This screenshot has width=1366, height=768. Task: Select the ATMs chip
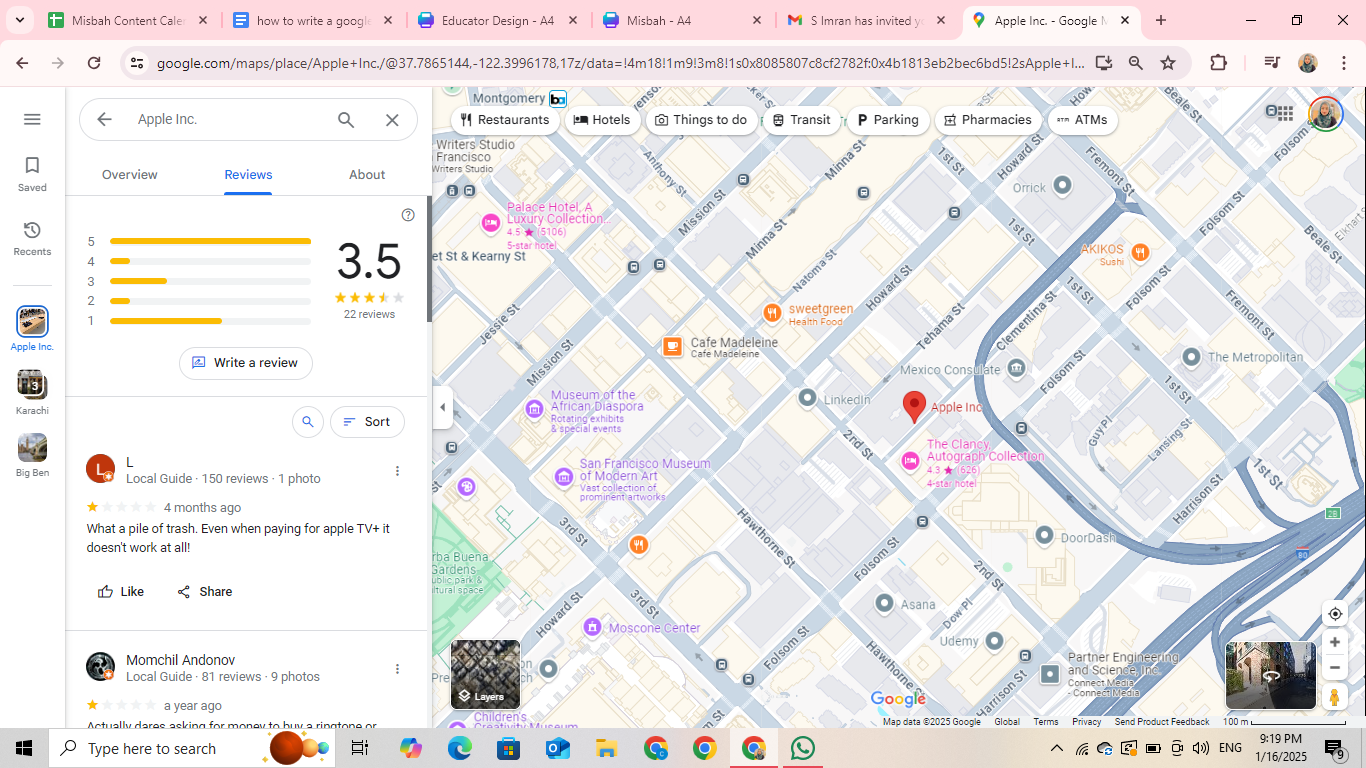[x=1082, y=120]
